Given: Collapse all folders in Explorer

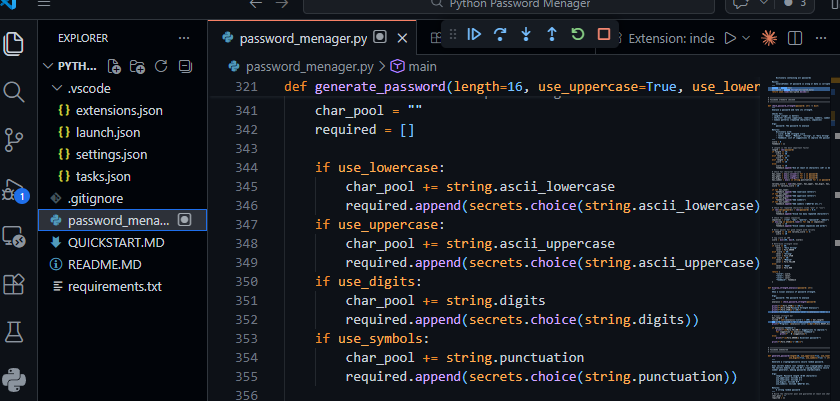Looking at the screenshot, I should coord(185,66).
